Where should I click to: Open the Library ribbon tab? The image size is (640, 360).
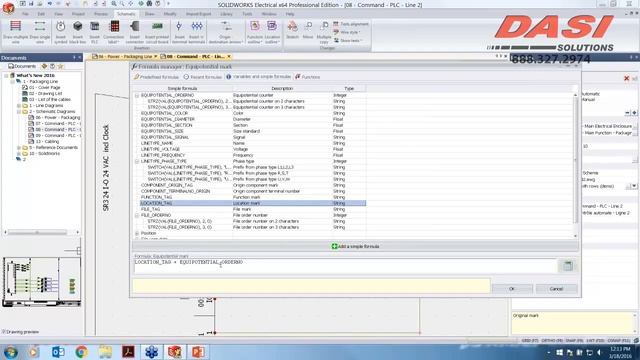pyautogui.click(x=227, y=14)
